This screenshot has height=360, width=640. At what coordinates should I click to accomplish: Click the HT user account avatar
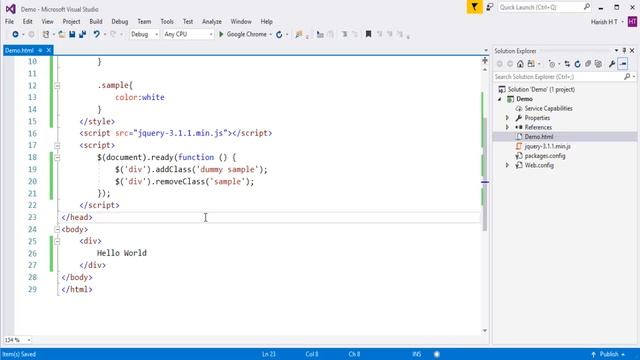point(632,22)
